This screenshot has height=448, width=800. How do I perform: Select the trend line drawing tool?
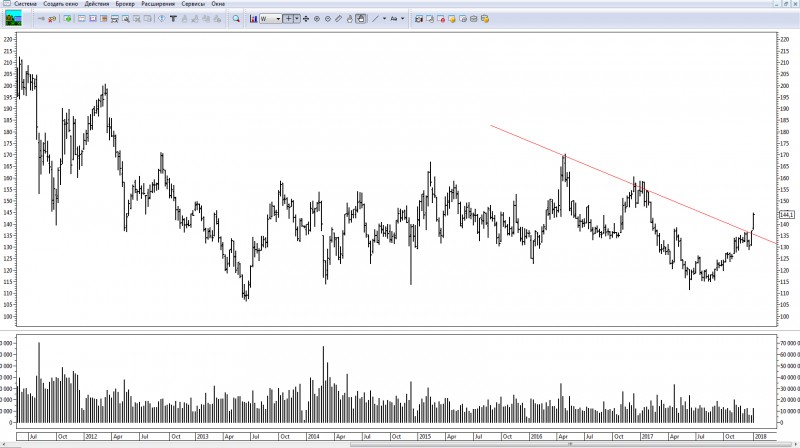375,19
